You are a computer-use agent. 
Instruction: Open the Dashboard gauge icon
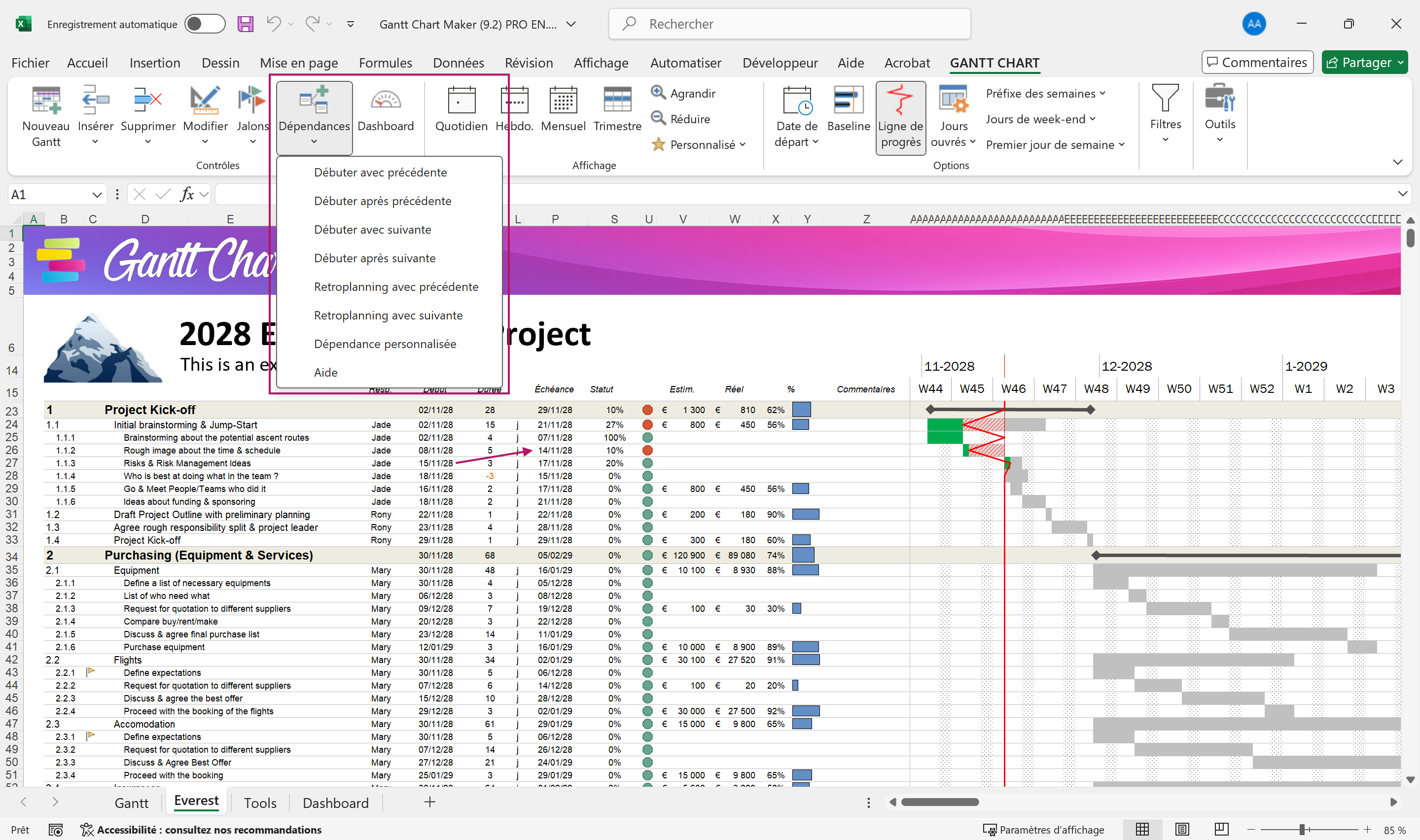[386, 101]
